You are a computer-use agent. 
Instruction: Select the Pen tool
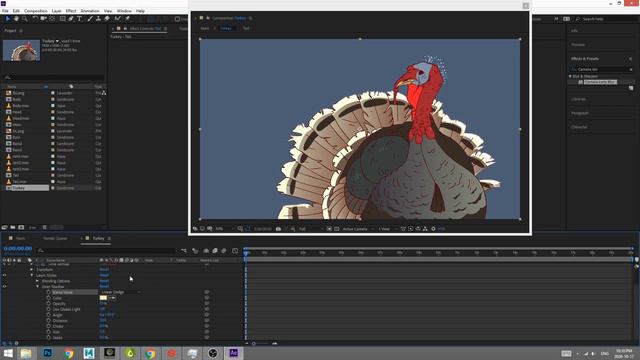coord(71,19)
